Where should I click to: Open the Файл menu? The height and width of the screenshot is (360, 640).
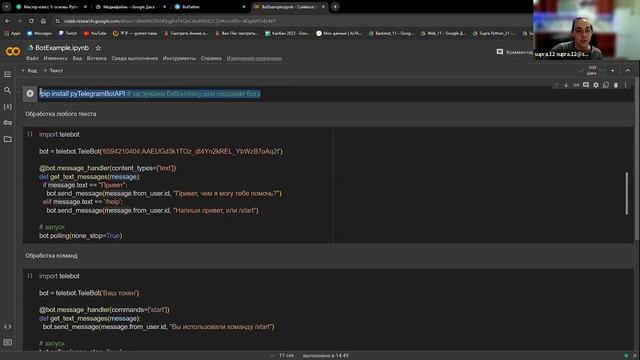(x=32, y=58)
